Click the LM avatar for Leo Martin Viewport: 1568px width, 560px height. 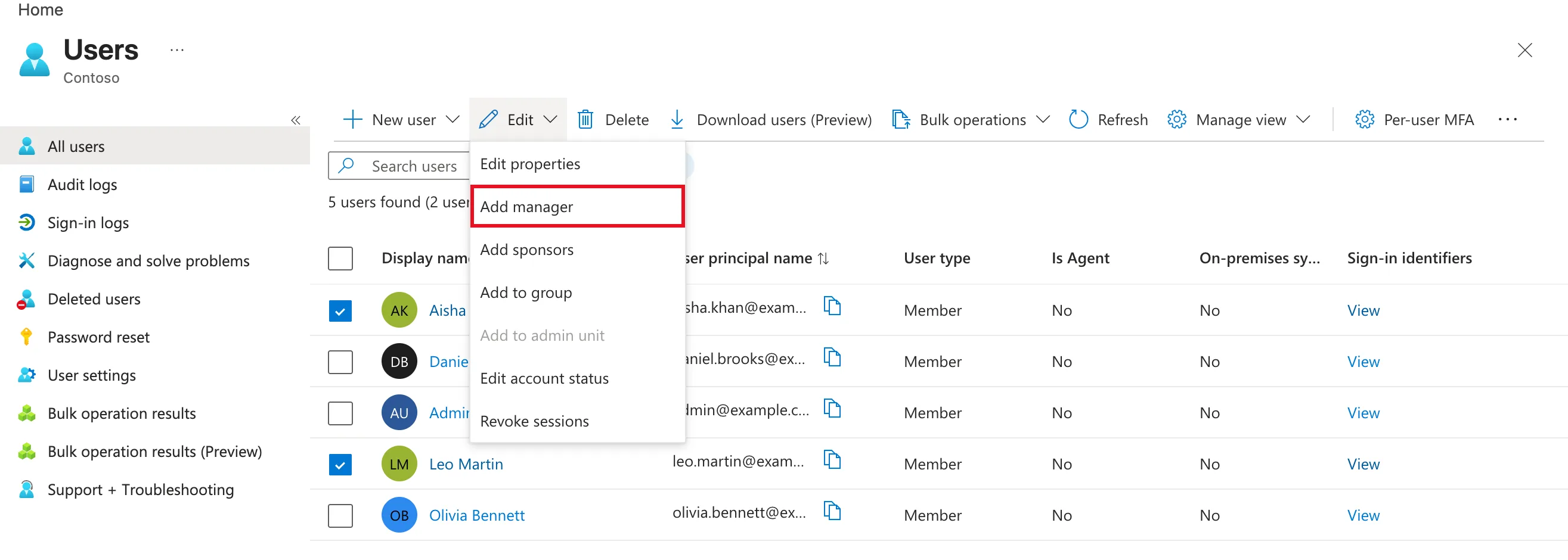[399, 465]
